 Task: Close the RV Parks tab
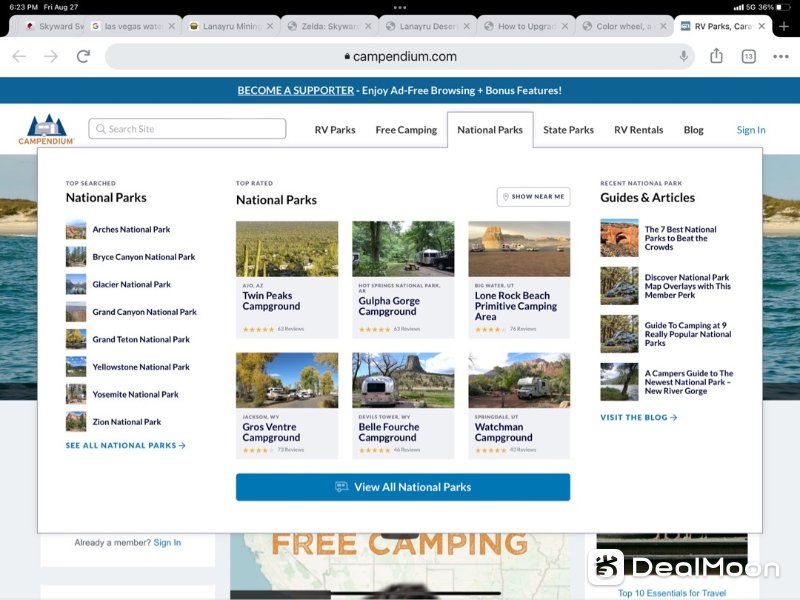762,26
